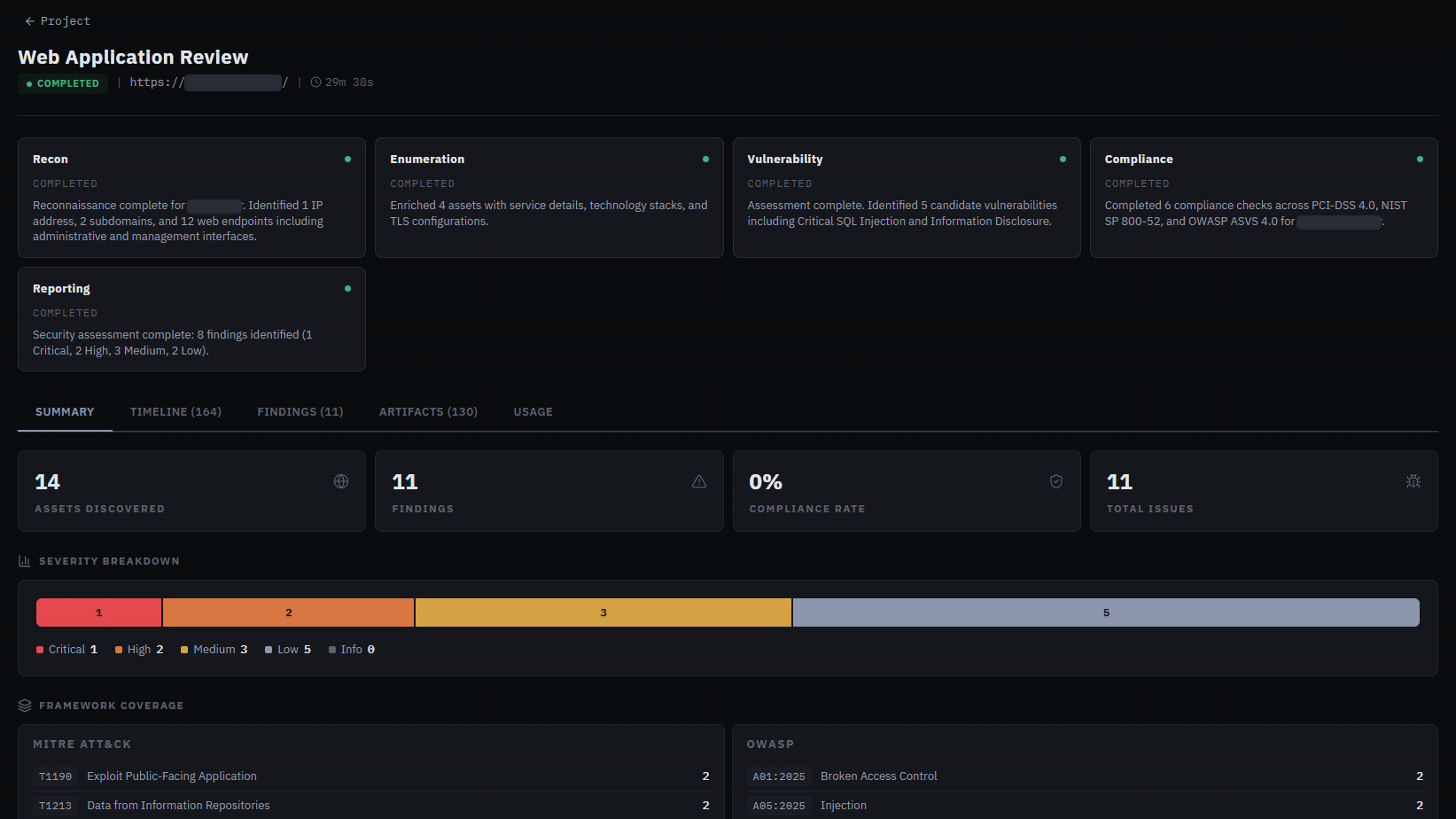Image resolution: width=1456 pixels, height=819 pixels.
Task: Select A05:2025 Injection row
Action: pos(1085,806)
